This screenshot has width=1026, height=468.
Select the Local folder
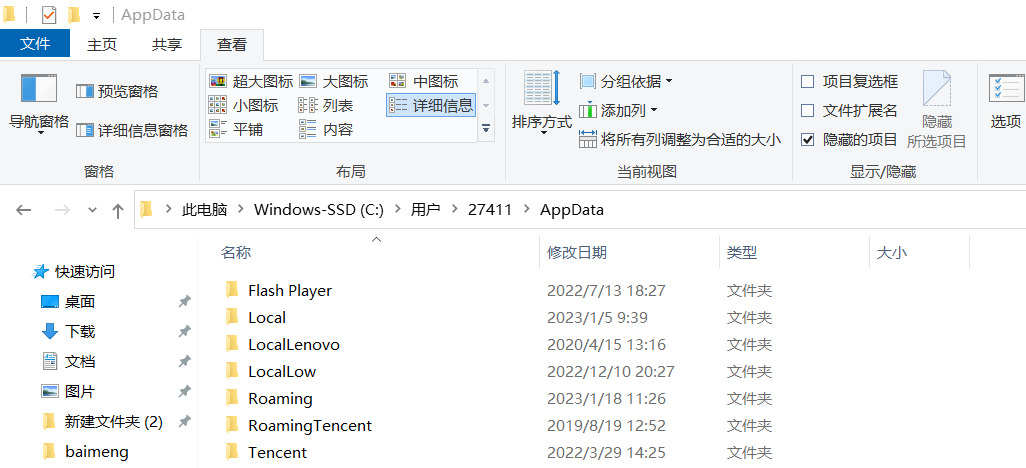coord(255,317)
